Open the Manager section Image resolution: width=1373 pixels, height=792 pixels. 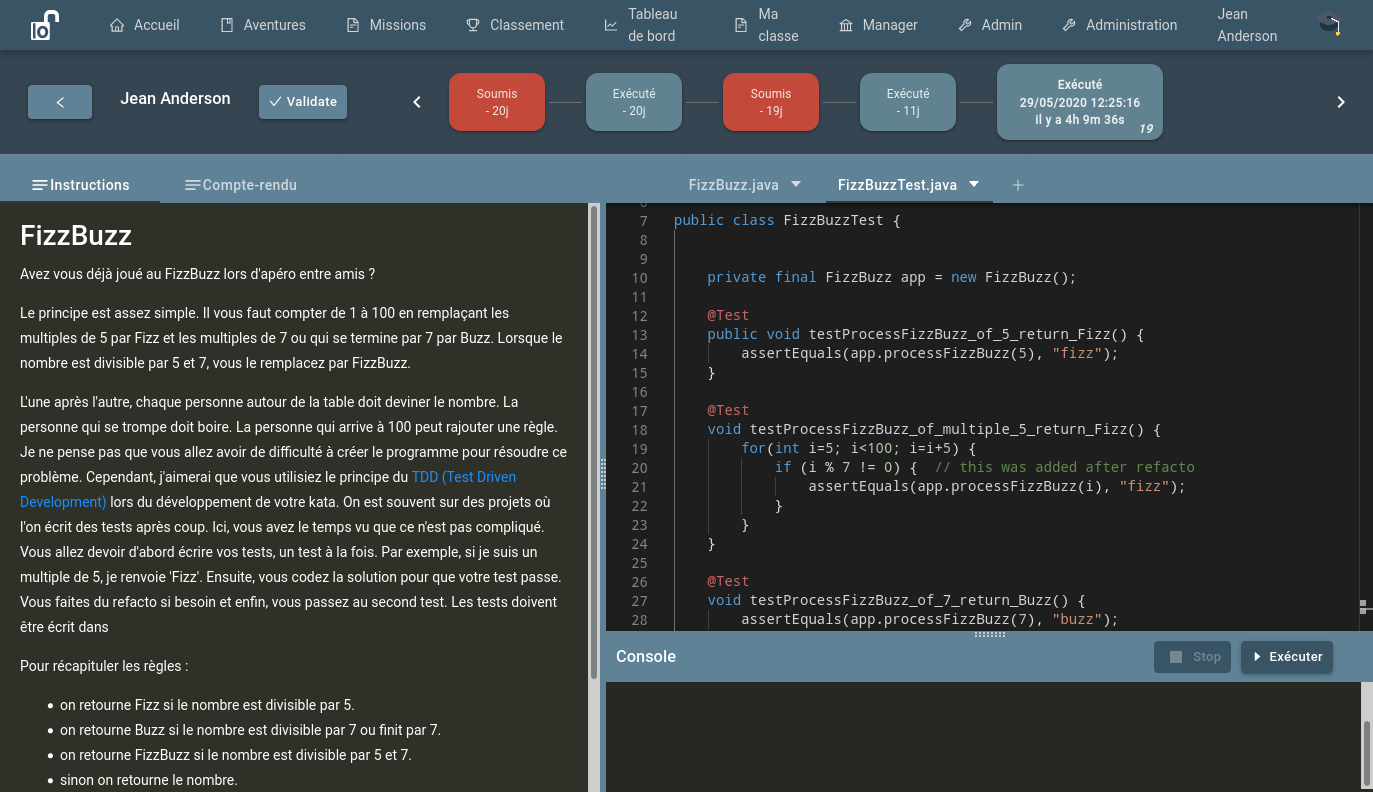878,25
